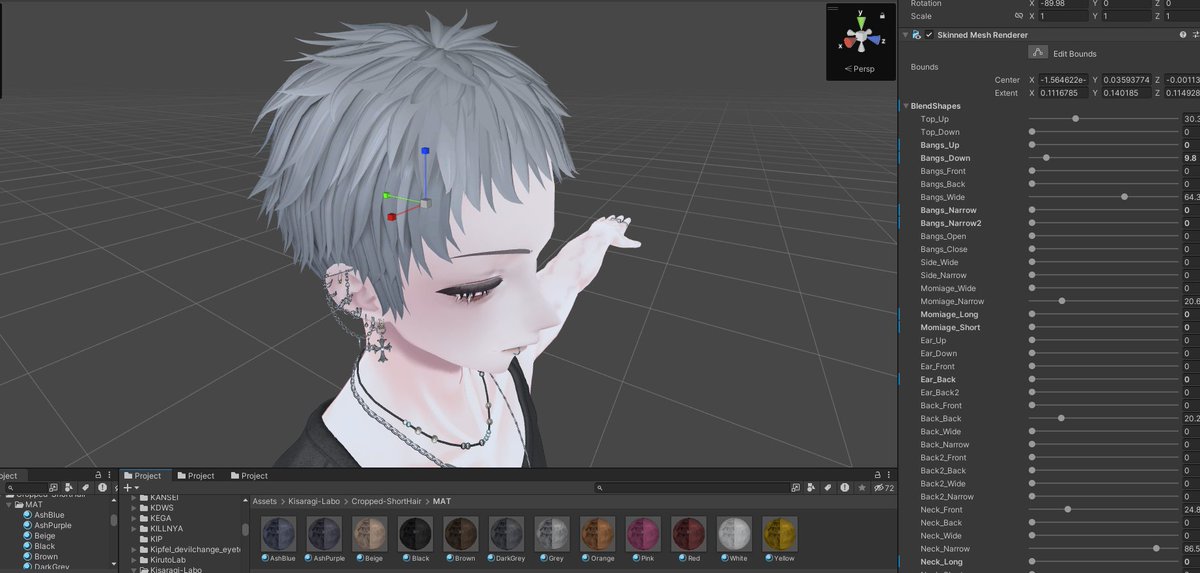Click the plus Create button in Project panel

[x=129, y=488]
